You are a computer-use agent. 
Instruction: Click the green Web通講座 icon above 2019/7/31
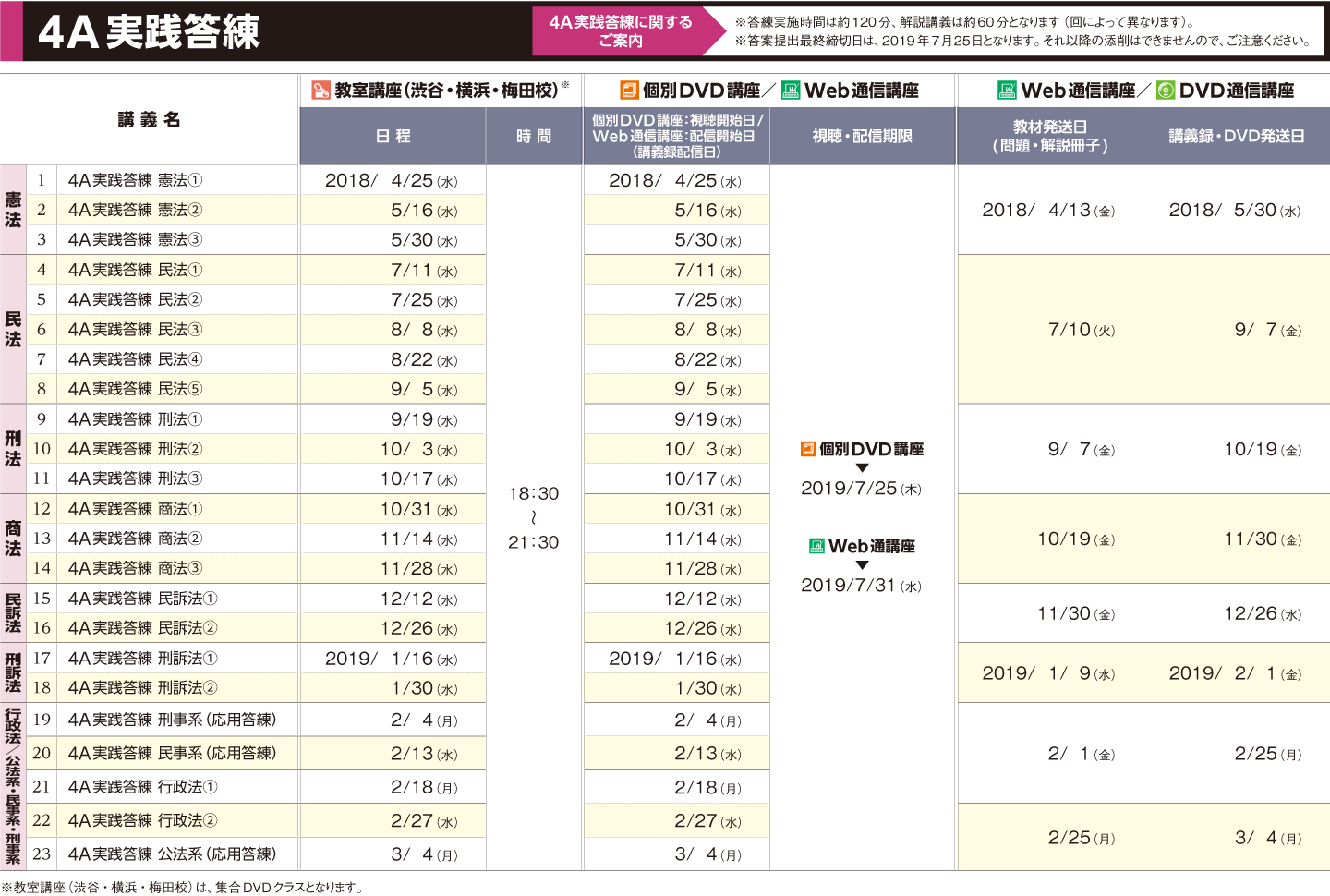(816, 546)
